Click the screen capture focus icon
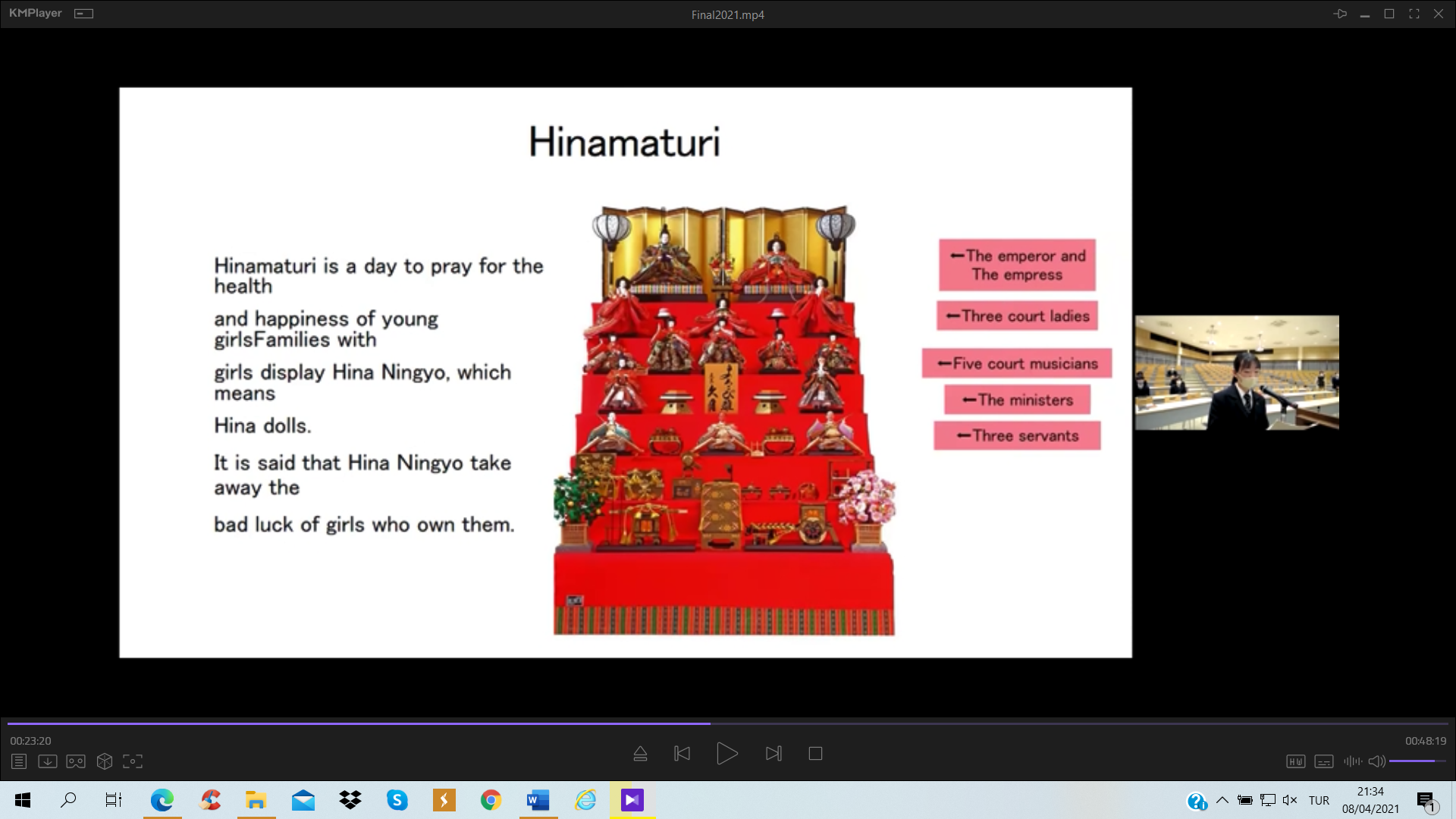 [133, 761]
